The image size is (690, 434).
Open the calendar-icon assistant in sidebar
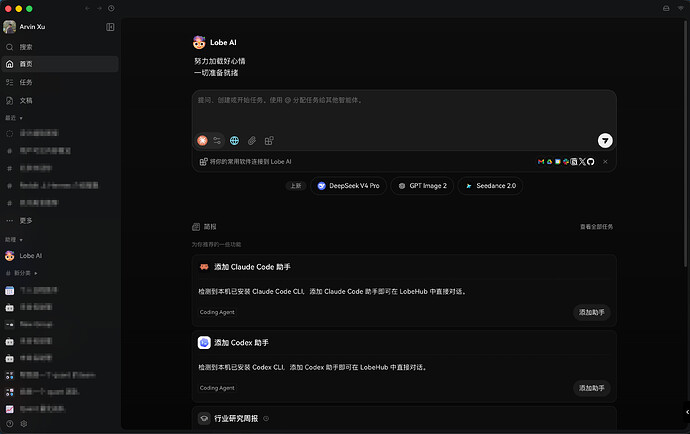coord(10,291)
